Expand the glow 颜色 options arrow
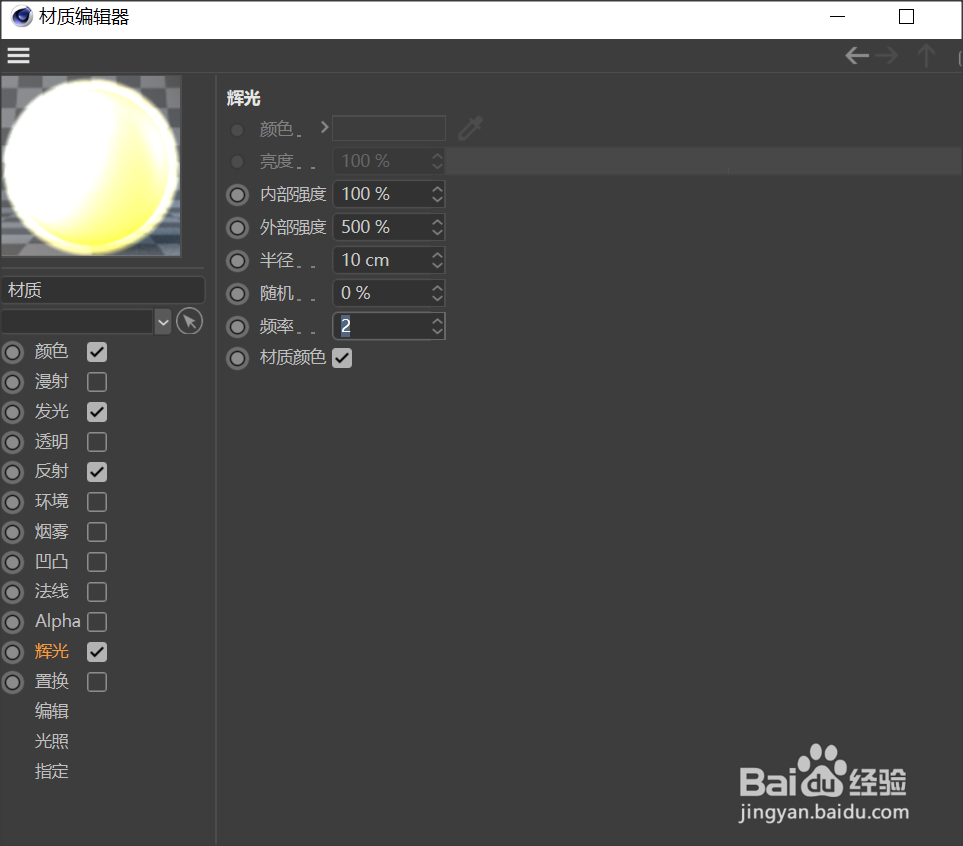Screen dimensions: 963x846 click(x=322, y=128)
